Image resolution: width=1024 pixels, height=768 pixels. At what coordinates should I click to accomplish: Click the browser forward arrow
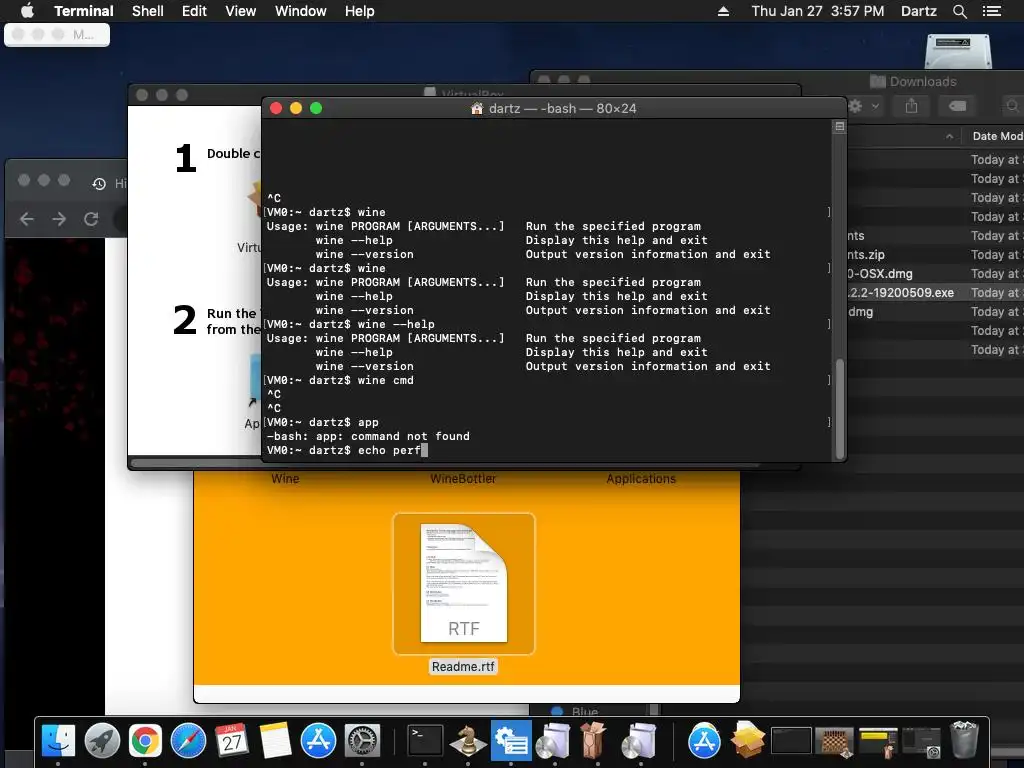pyautogui.click(x=59, y=219)
